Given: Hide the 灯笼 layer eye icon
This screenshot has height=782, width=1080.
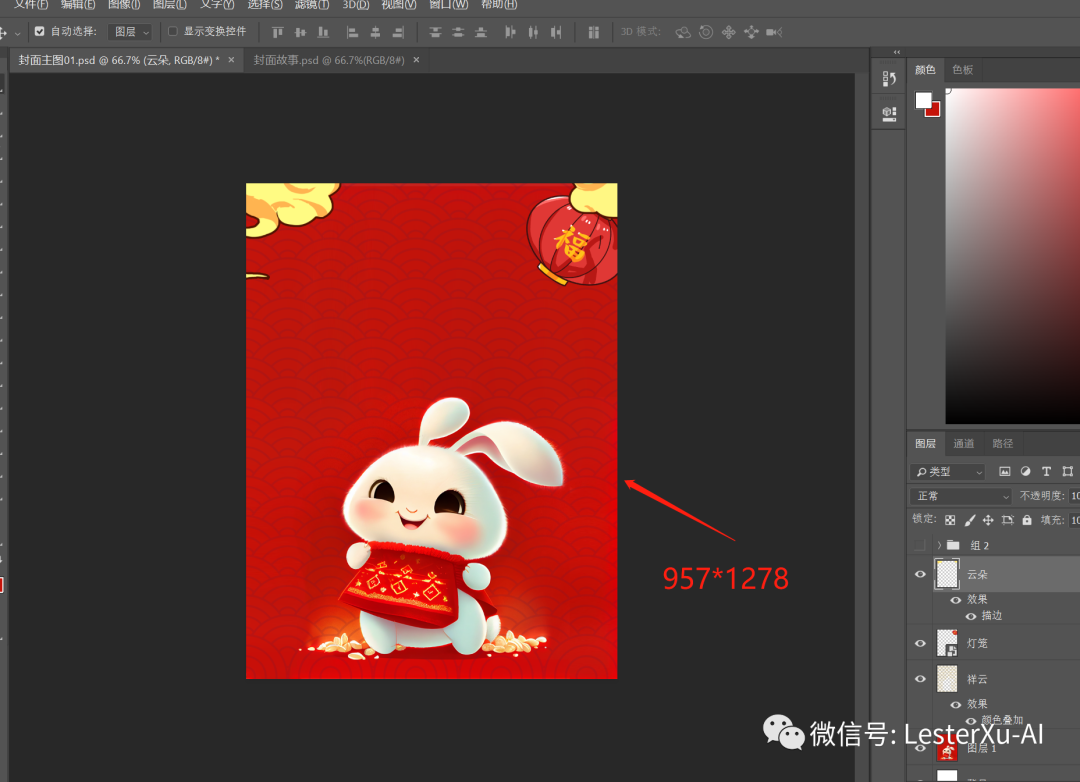Looking at the screenshot, I should point(920,644).
